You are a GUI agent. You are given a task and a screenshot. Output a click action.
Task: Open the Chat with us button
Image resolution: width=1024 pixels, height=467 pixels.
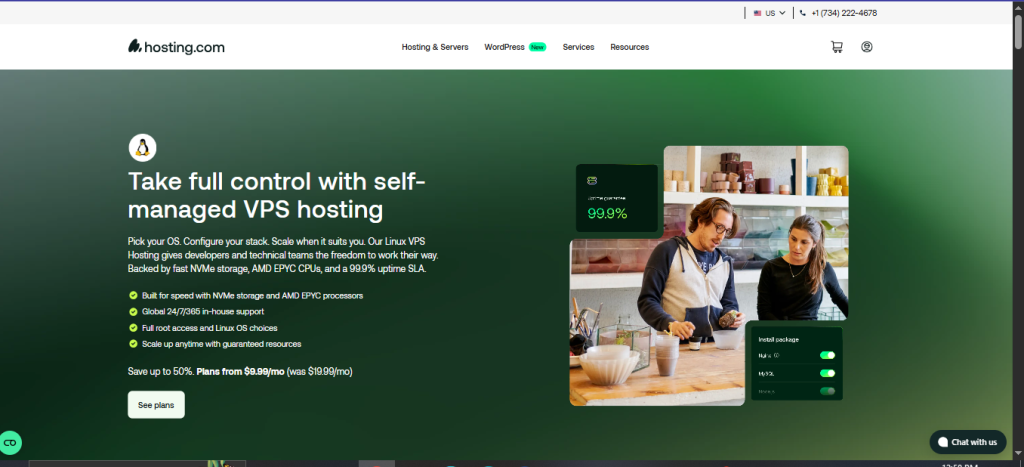tap(968, 442)
